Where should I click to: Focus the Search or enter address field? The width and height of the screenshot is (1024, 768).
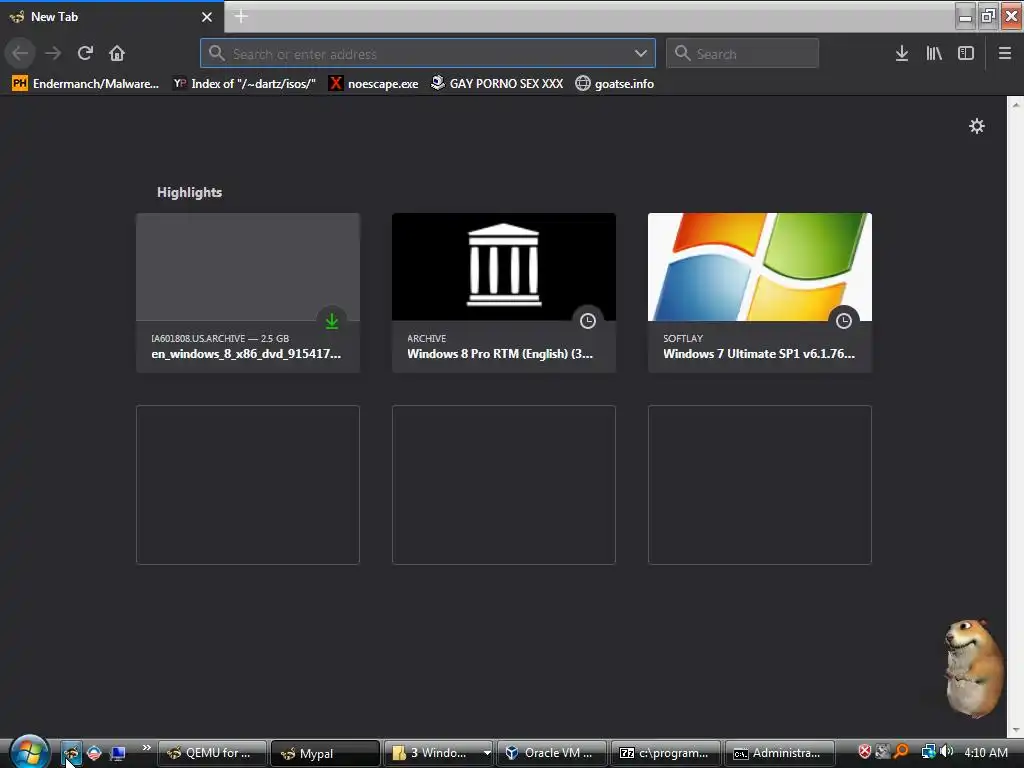tap(428, 53)
